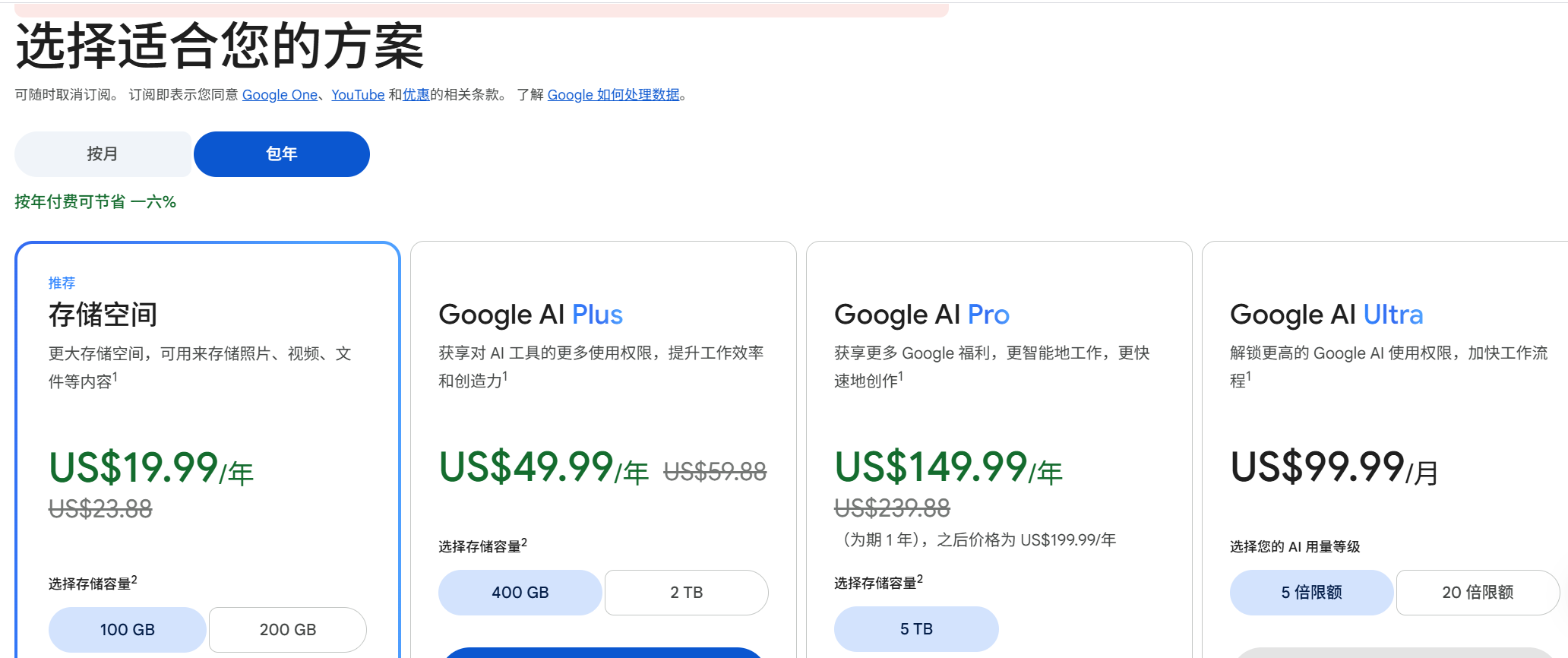
Task: Click the crossed-out US$59.88 price
Action: pos(716,472)
